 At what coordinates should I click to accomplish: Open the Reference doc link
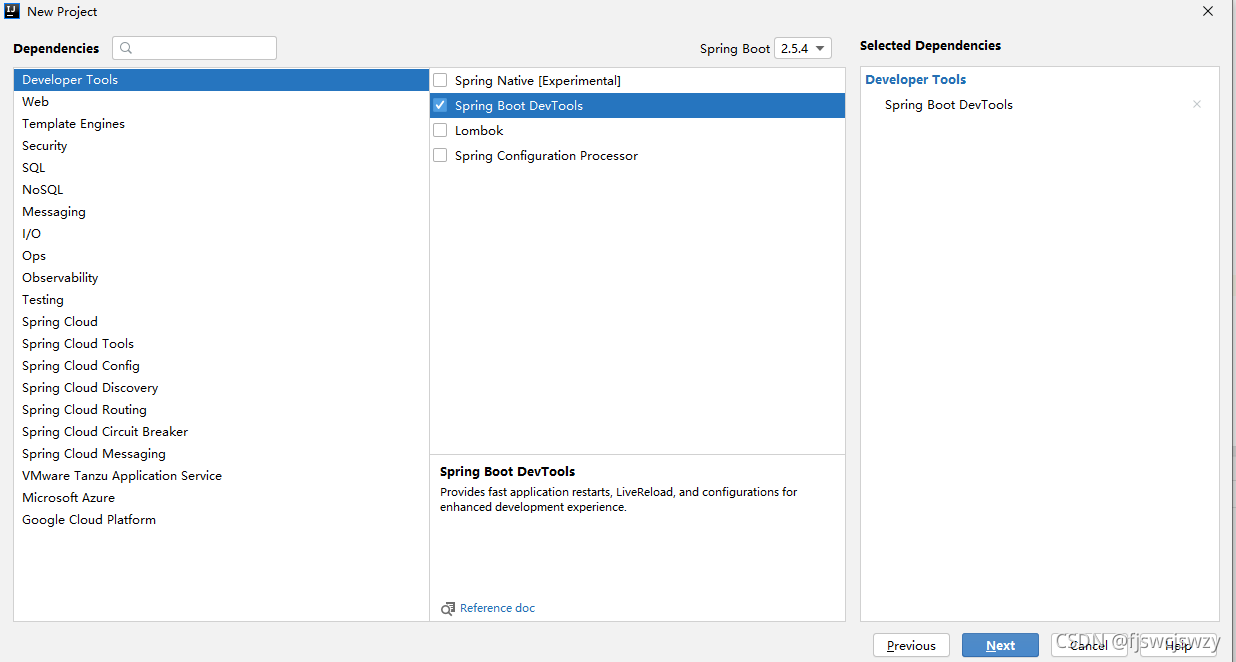click(497, 608)
